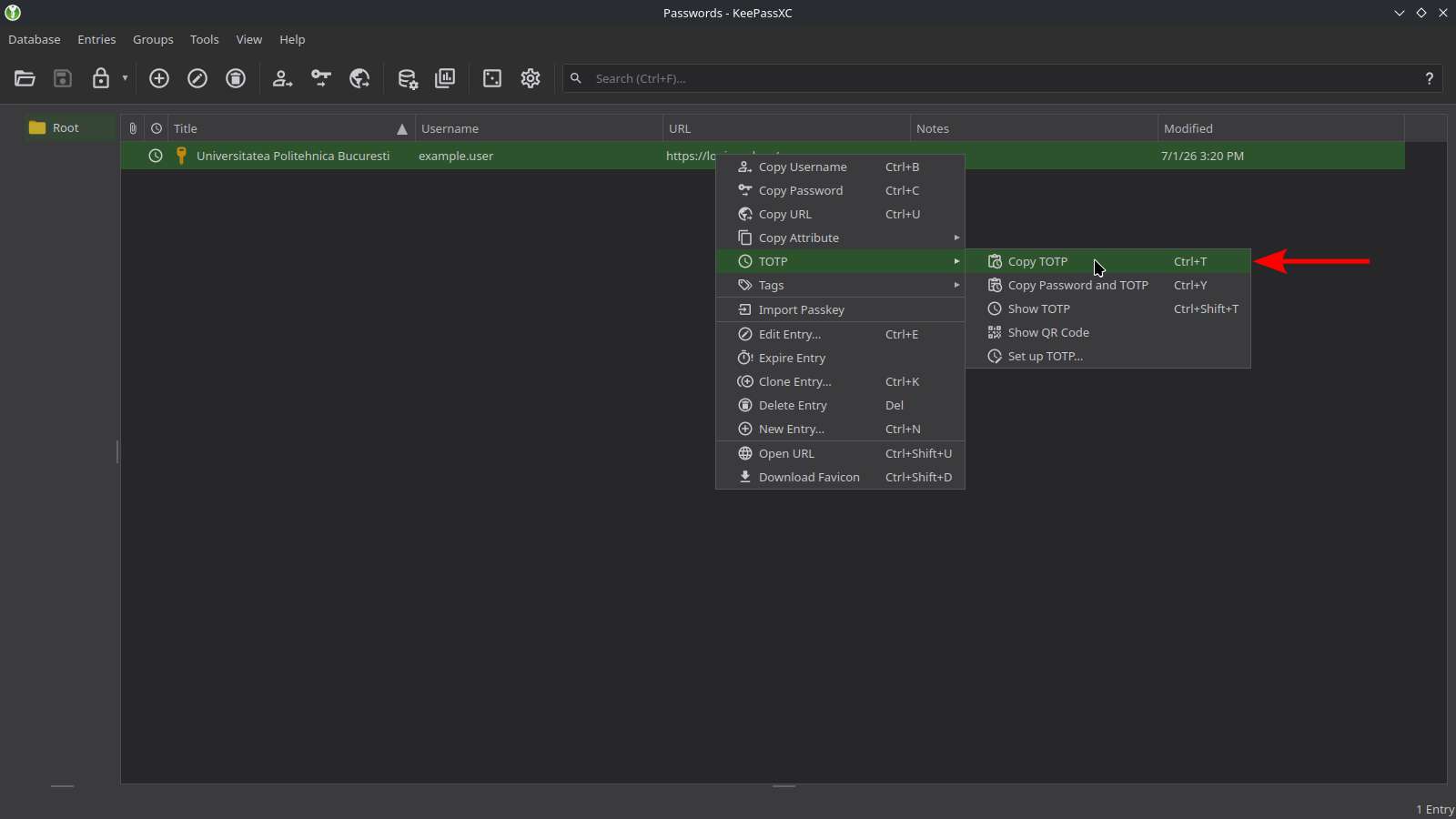The image size is (1456, 819).
Task: Choose New Entry... from context menu
Action: (x=840, y=429)
